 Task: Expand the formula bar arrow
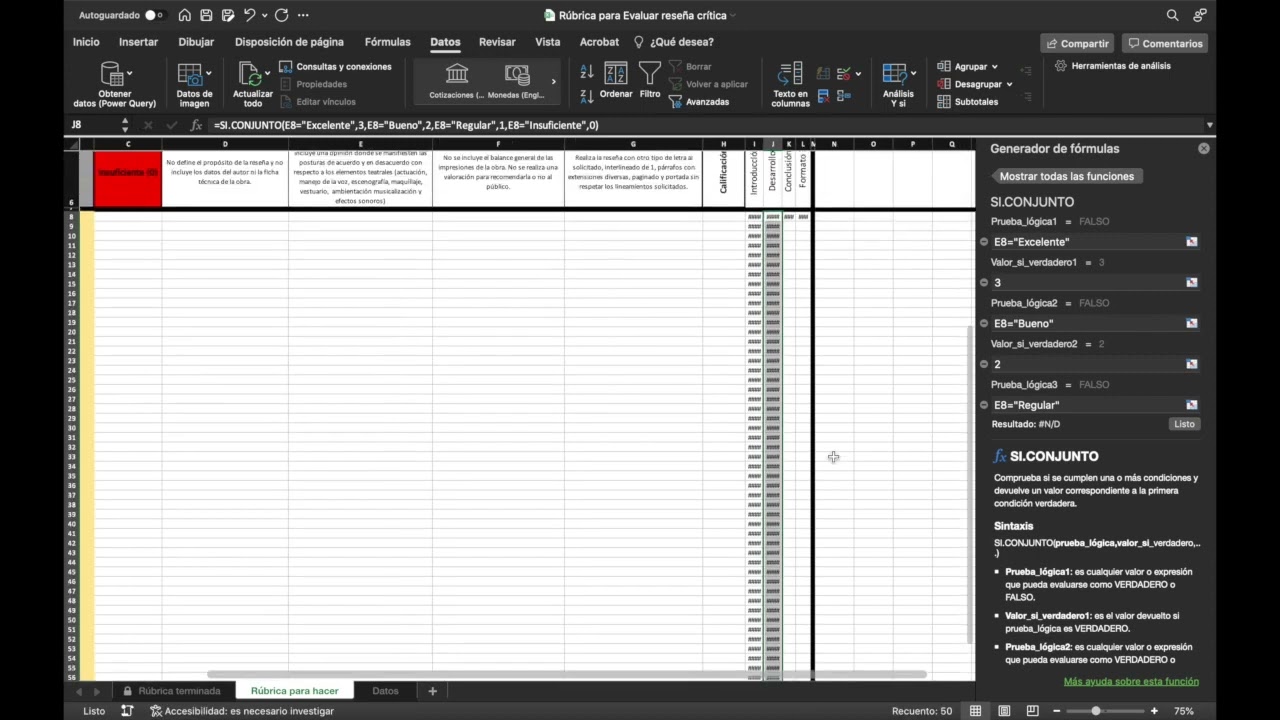pyautogui.click(x=1210, y=125)
